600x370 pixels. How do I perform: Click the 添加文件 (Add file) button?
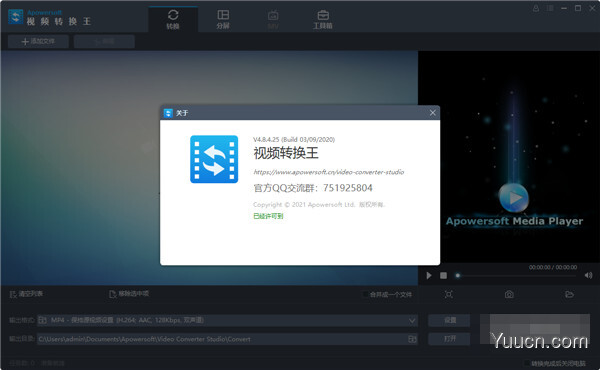pos(38,41)
